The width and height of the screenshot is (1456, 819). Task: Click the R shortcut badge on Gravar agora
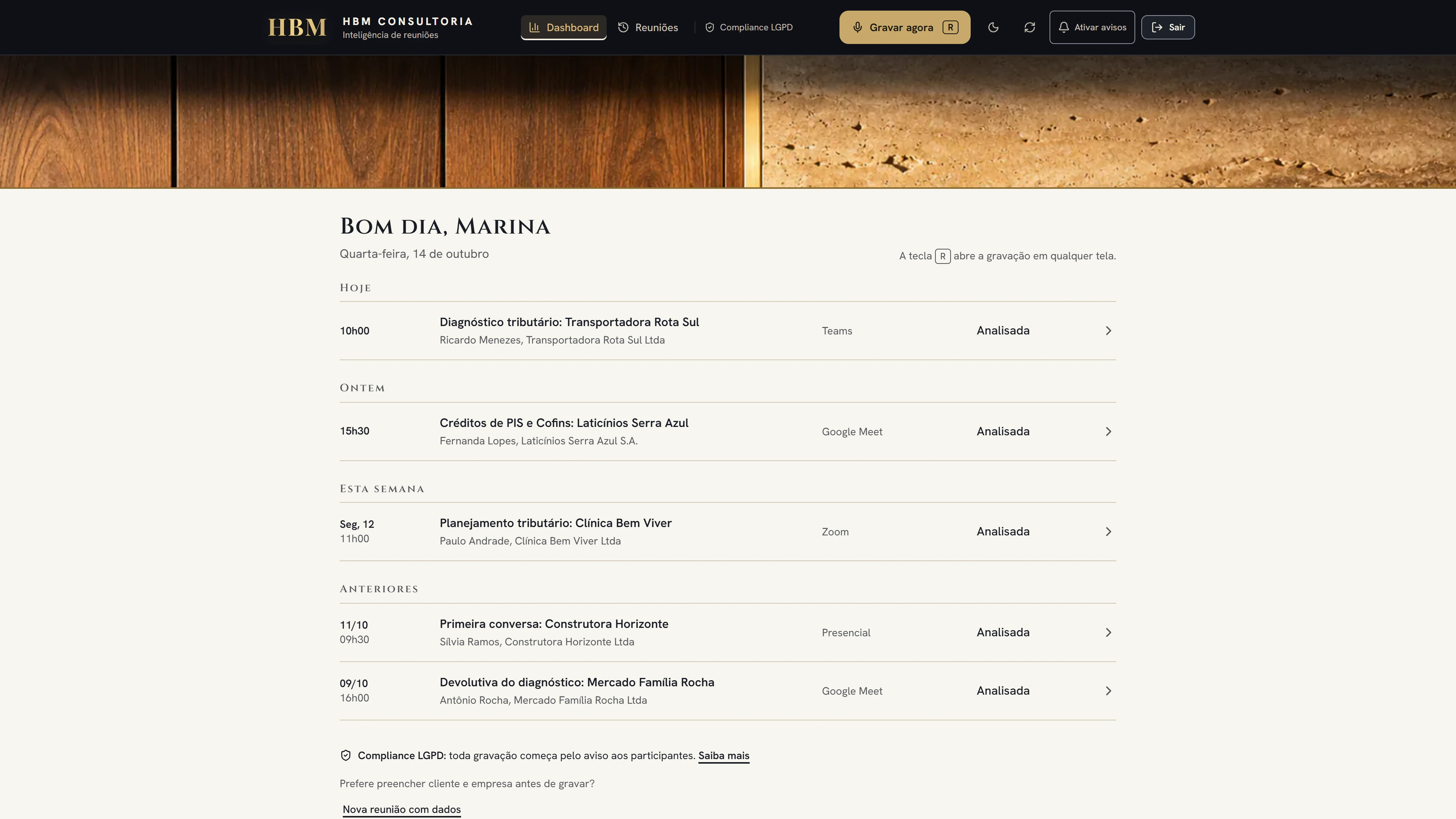(950, 27)
